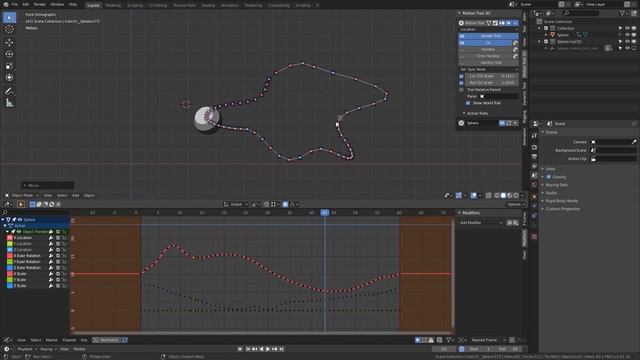This screenshot has height=360, width=640.
Task: Click the auto-keying record button
Action: click(x=240, y=349)
